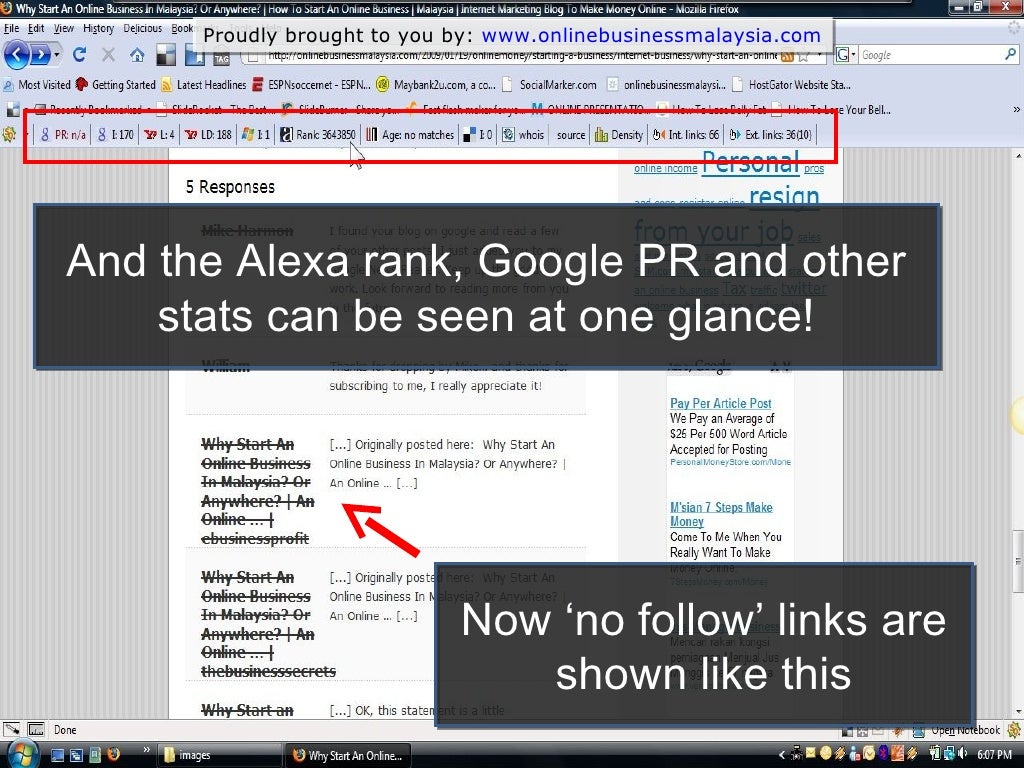Click inside the Google search box
The image size is (1024, 768).
coord(931,55)
